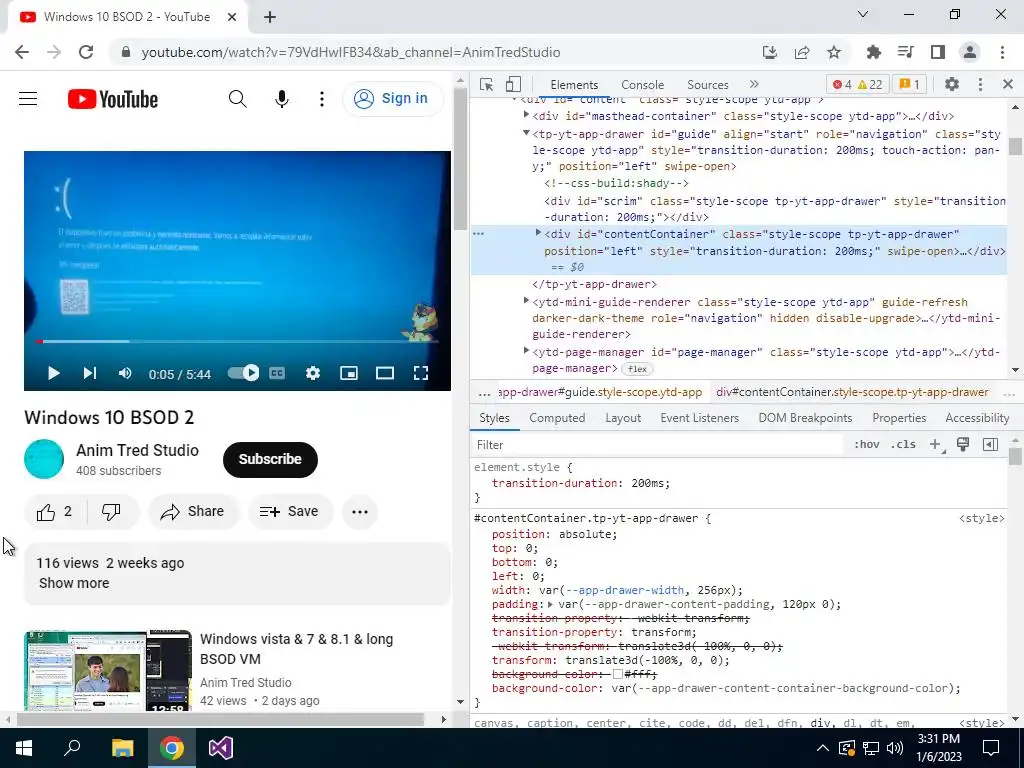This screenshot has height=768, width=1024.
Task: Open YouTube settings three-dot menu beside Sign in
Action: point(321,99)
